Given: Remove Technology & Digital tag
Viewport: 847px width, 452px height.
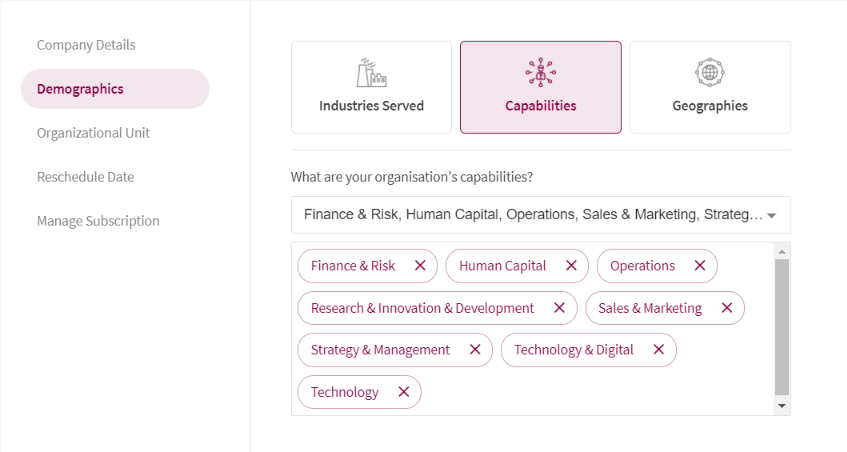Looking at the screenshot, I should (658, 350).
